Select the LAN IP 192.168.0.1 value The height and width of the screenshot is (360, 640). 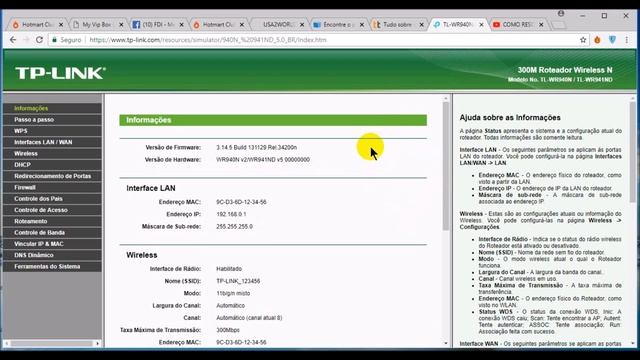pyautogui.click(x=231, y=214)
